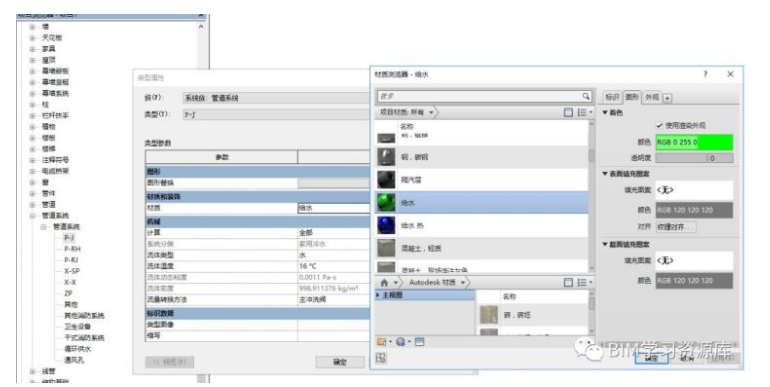Adjust the 透明度 transparency slider
770x387 pixels.
pos(694,158)
